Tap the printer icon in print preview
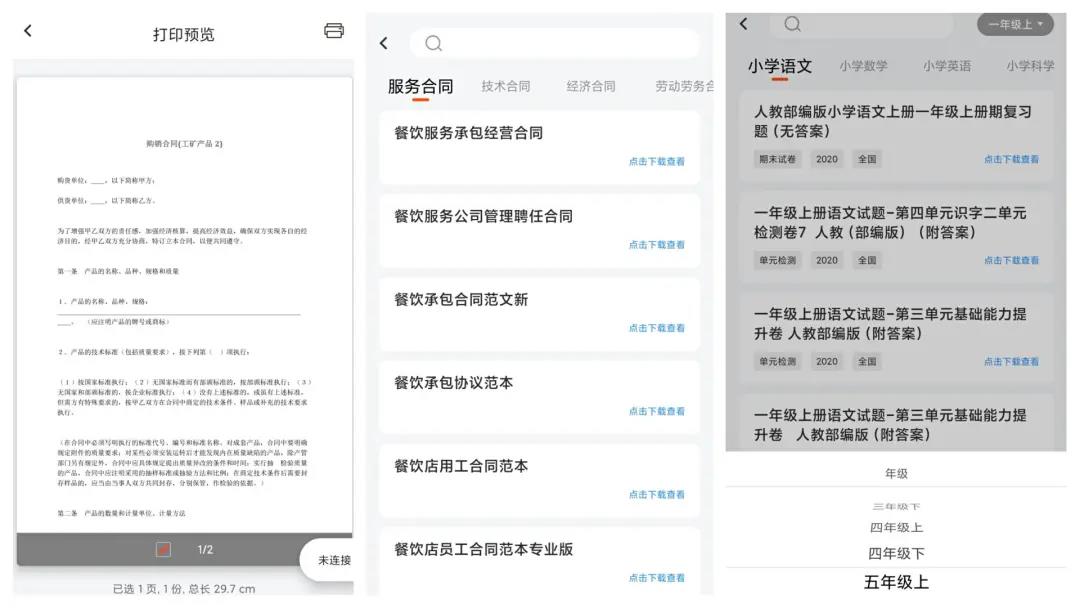 pyautogui.click(x=334, y=31)
